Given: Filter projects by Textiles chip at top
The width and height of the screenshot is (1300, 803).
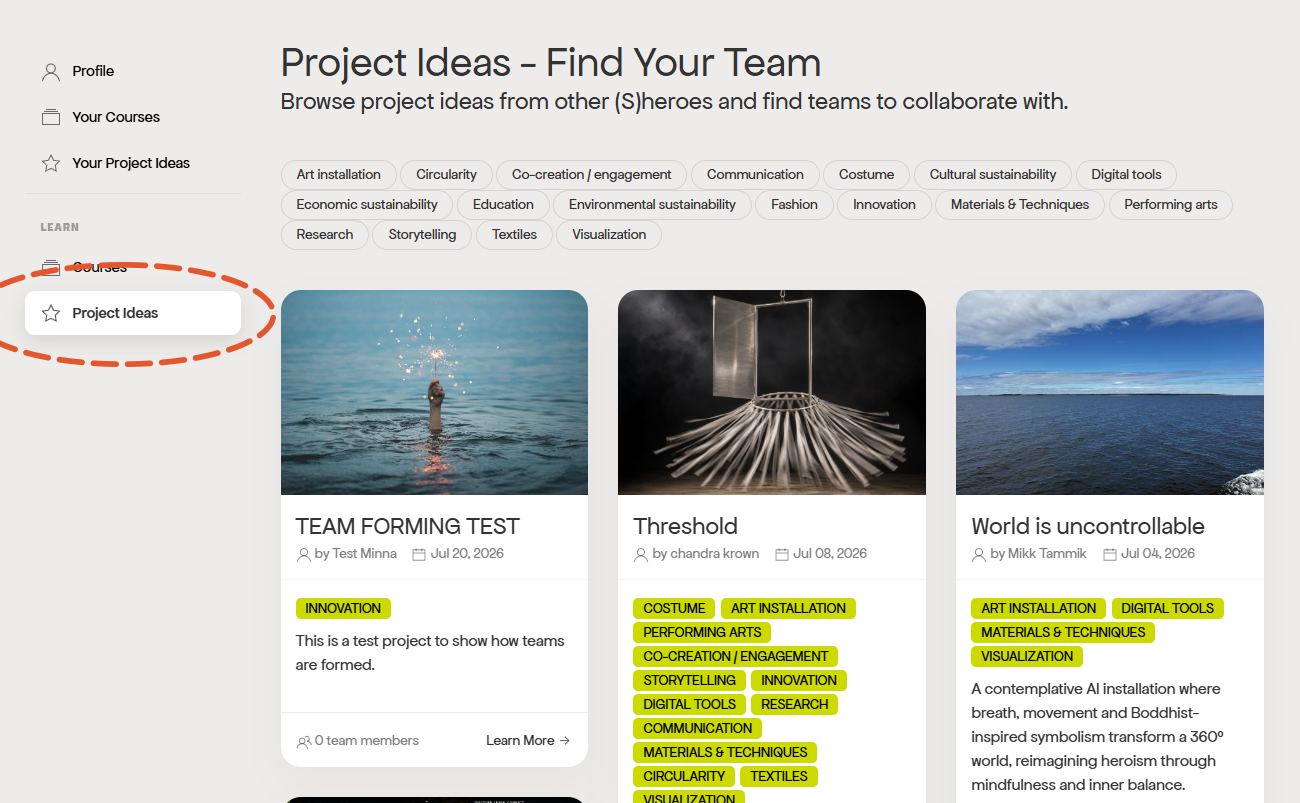Looking at the screenshot, I should point(514,234).
